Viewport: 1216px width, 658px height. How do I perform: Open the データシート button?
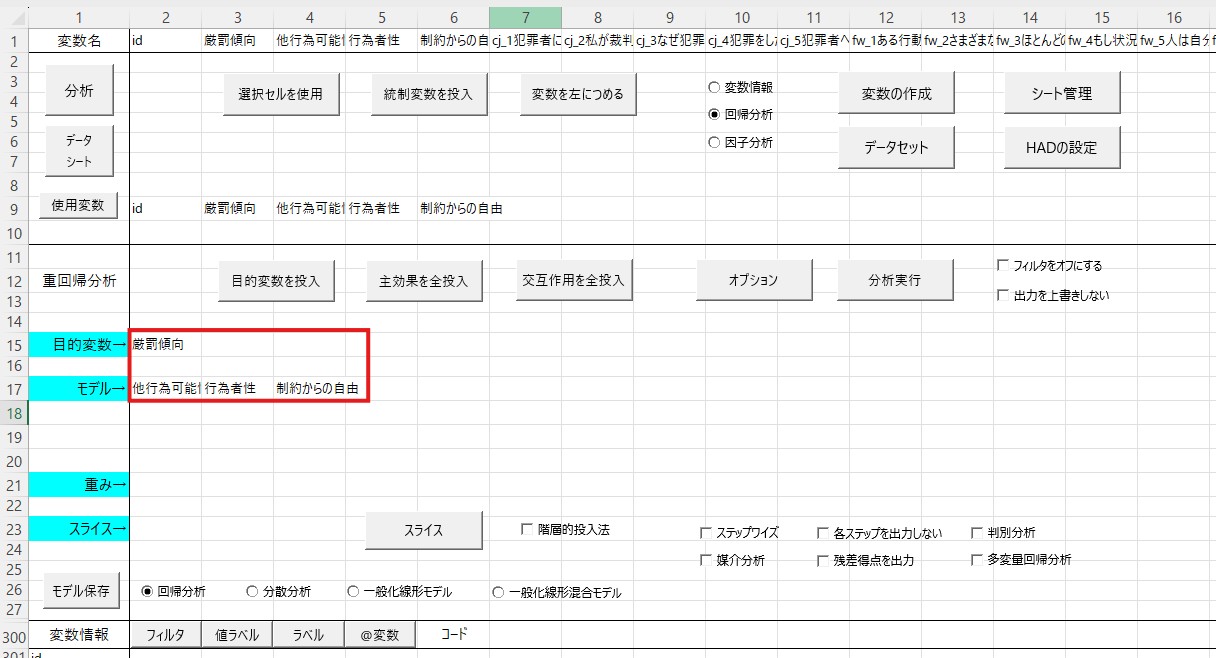(79, 150)
